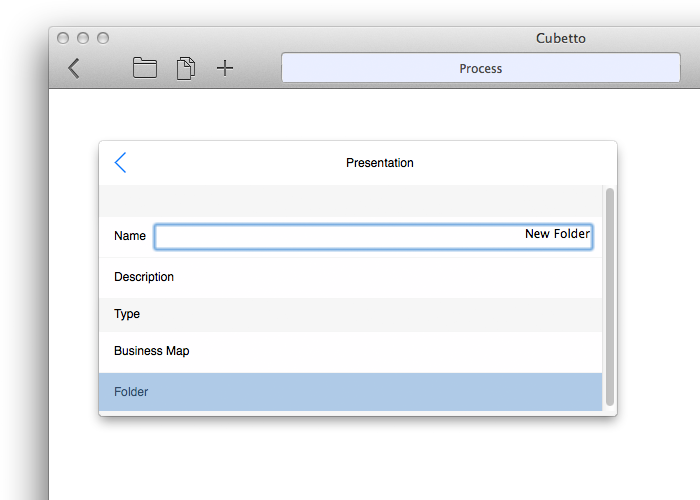Click the gray header strip above Name
The width and height of the screenshot is (700, 500).
350,201
